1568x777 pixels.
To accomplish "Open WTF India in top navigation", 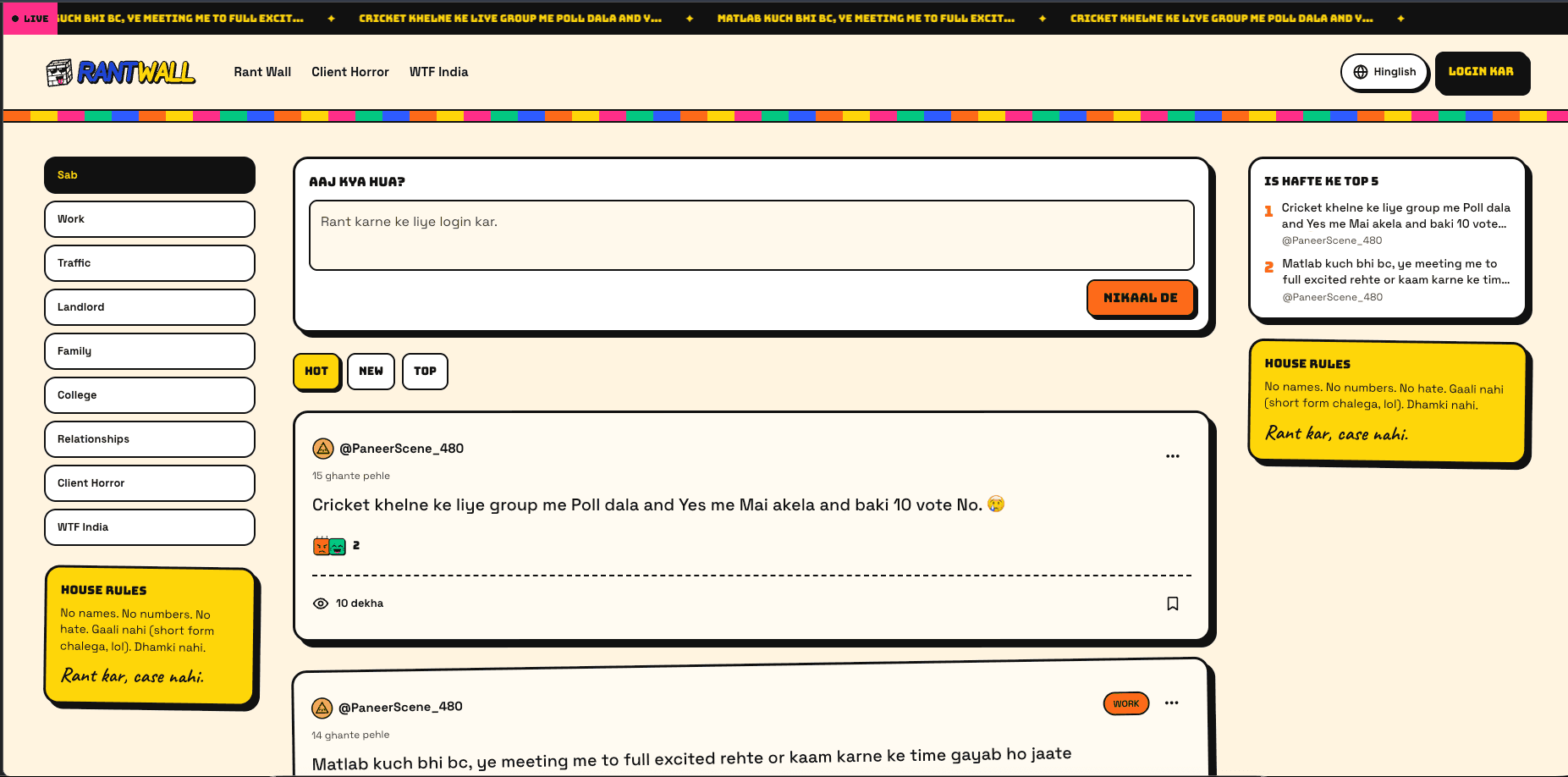I will point(438,72).
